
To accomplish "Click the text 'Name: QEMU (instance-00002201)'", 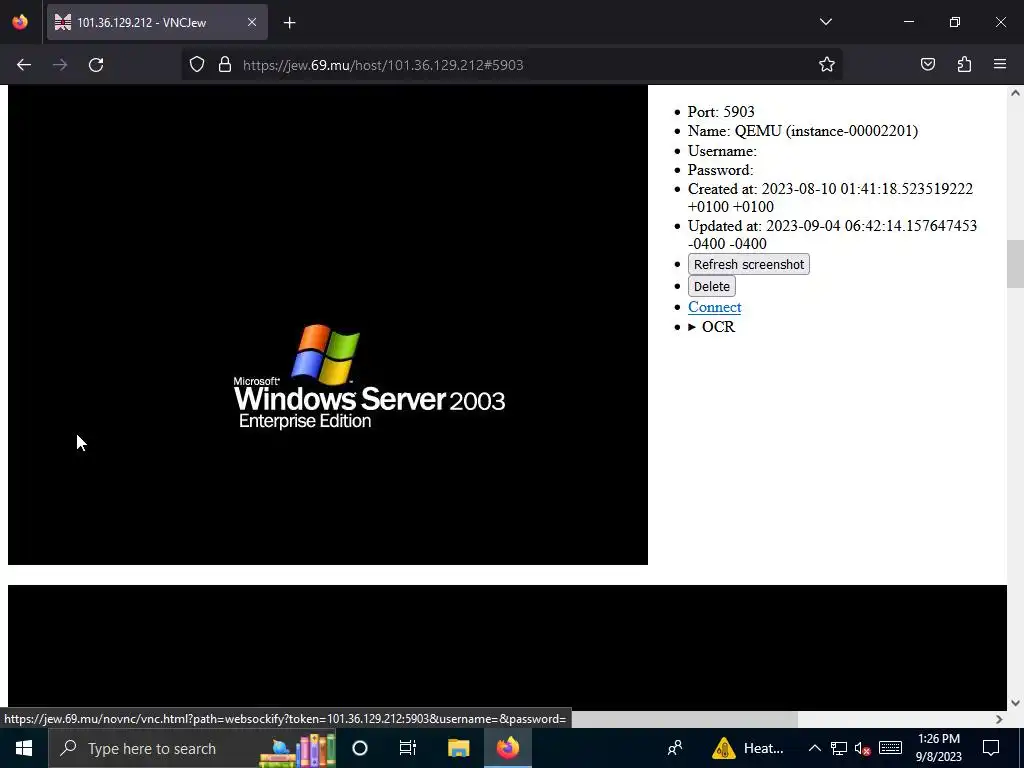I will tap(803, 131).
